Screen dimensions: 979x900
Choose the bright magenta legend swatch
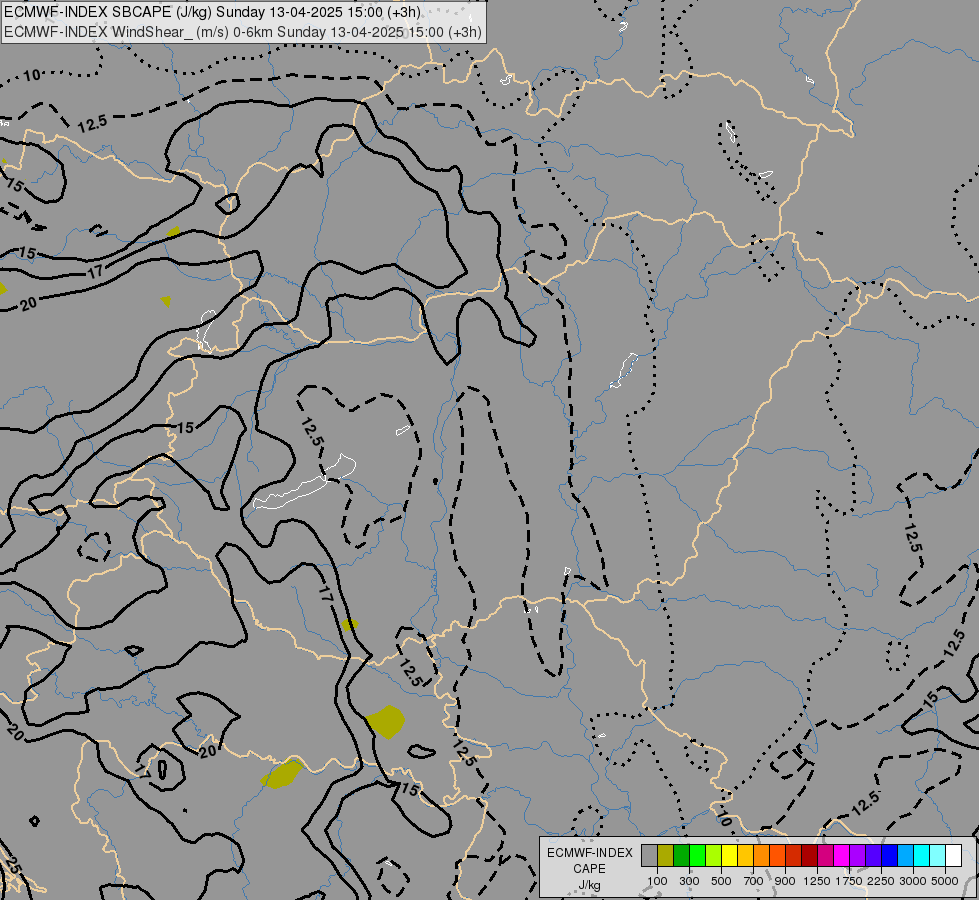(x=842, y=856)
